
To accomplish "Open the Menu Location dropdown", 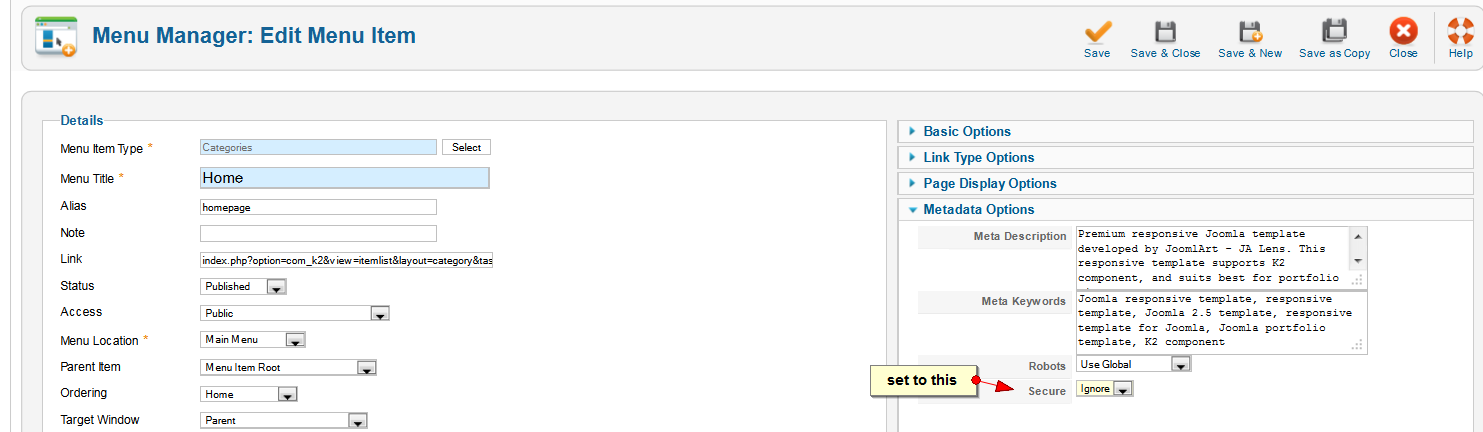I will [x=253, y=340].
